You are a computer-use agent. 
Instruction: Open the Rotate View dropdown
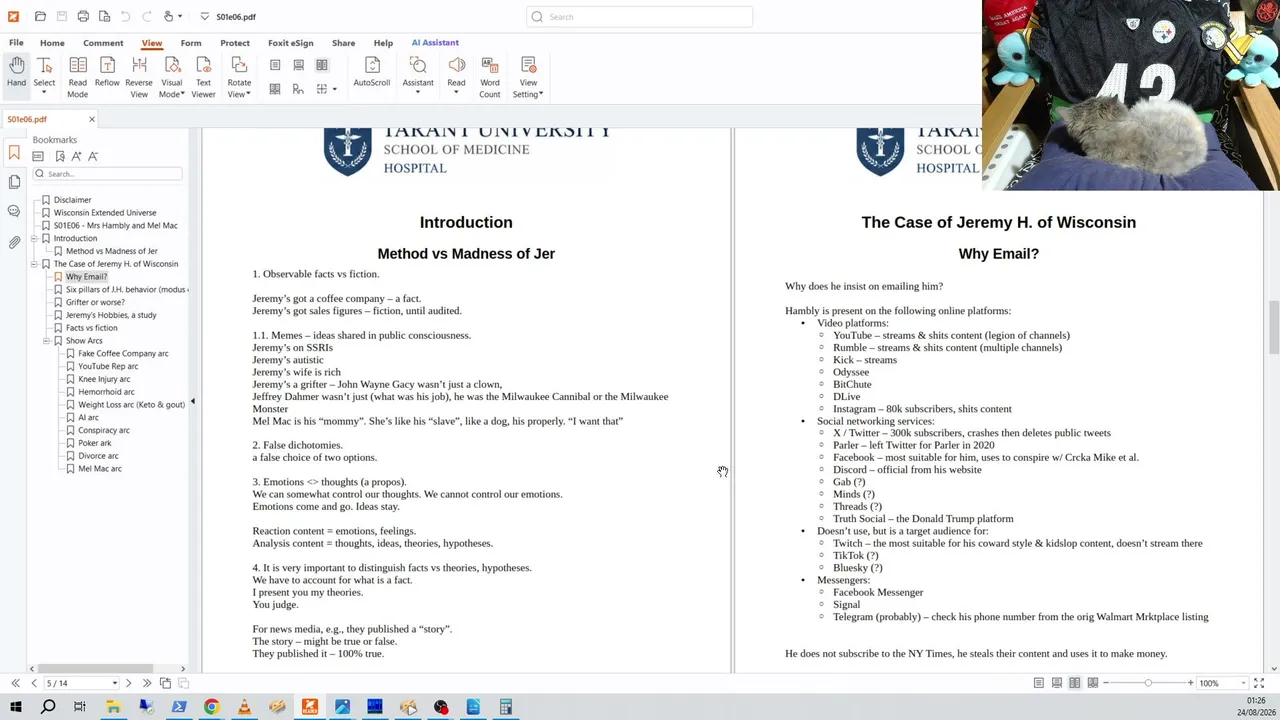239,76
